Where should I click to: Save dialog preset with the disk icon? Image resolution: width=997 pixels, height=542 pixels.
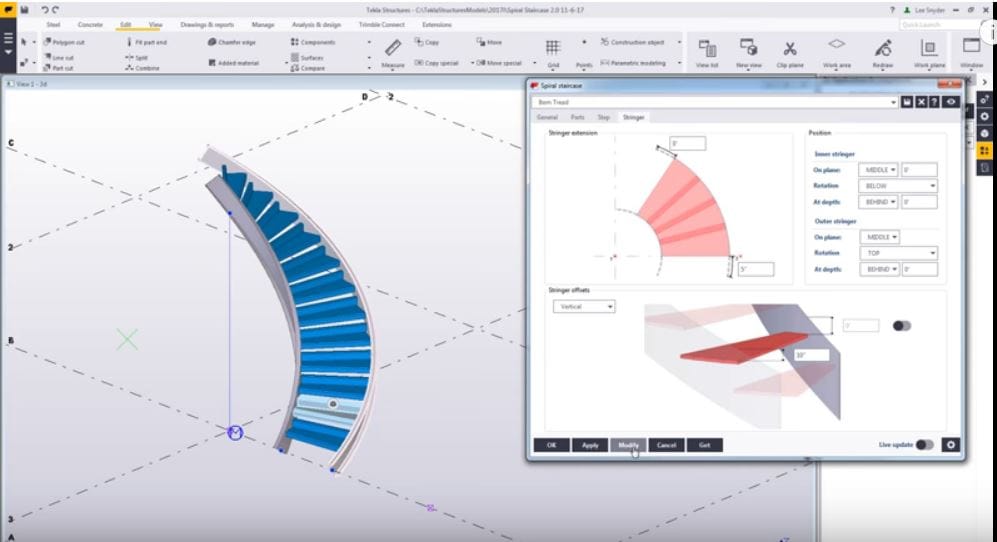coord(907,102)
